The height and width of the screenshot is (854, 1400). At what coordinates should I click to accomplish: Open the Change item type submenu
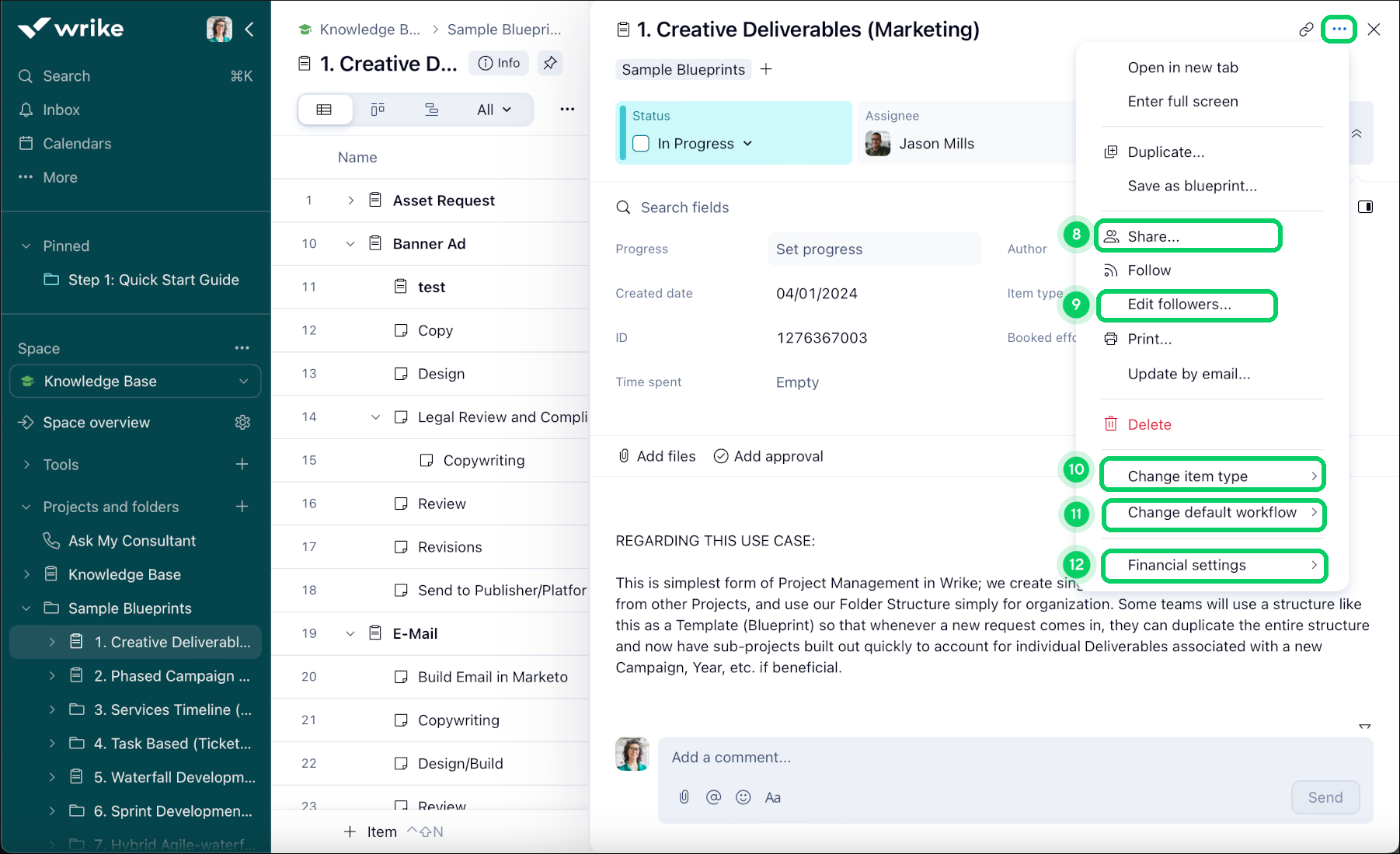[x=1213, y=476]
